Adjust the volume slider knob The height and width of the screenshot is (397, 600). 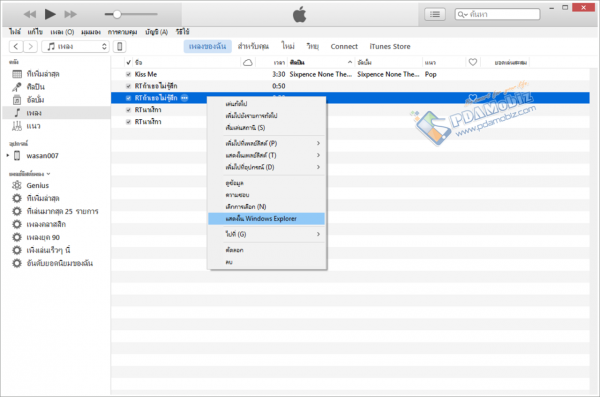point(117,14)
